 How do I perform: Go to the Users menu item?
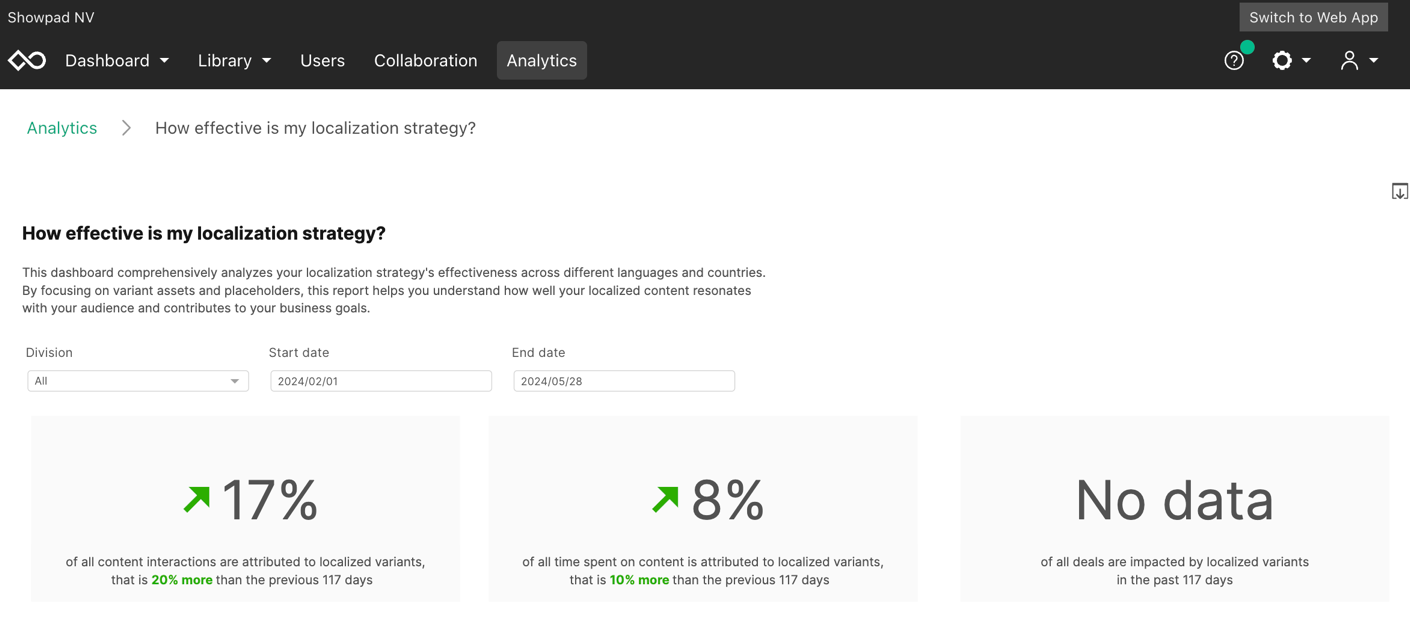(322, 61)
